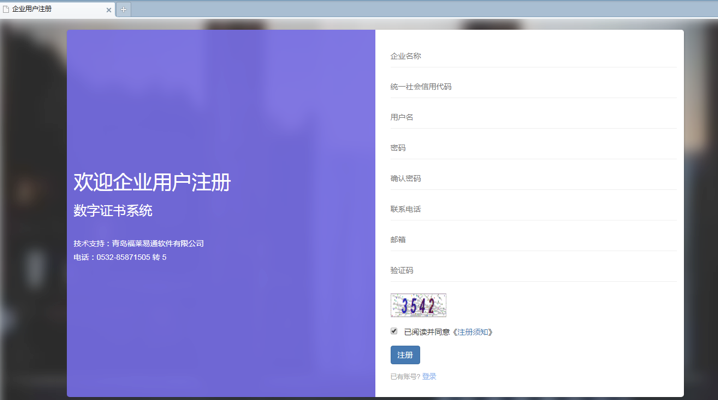Screen dimensions: 718x400
Task: Select the 企业用户注册 tab title
Action: tap(32, 9)
